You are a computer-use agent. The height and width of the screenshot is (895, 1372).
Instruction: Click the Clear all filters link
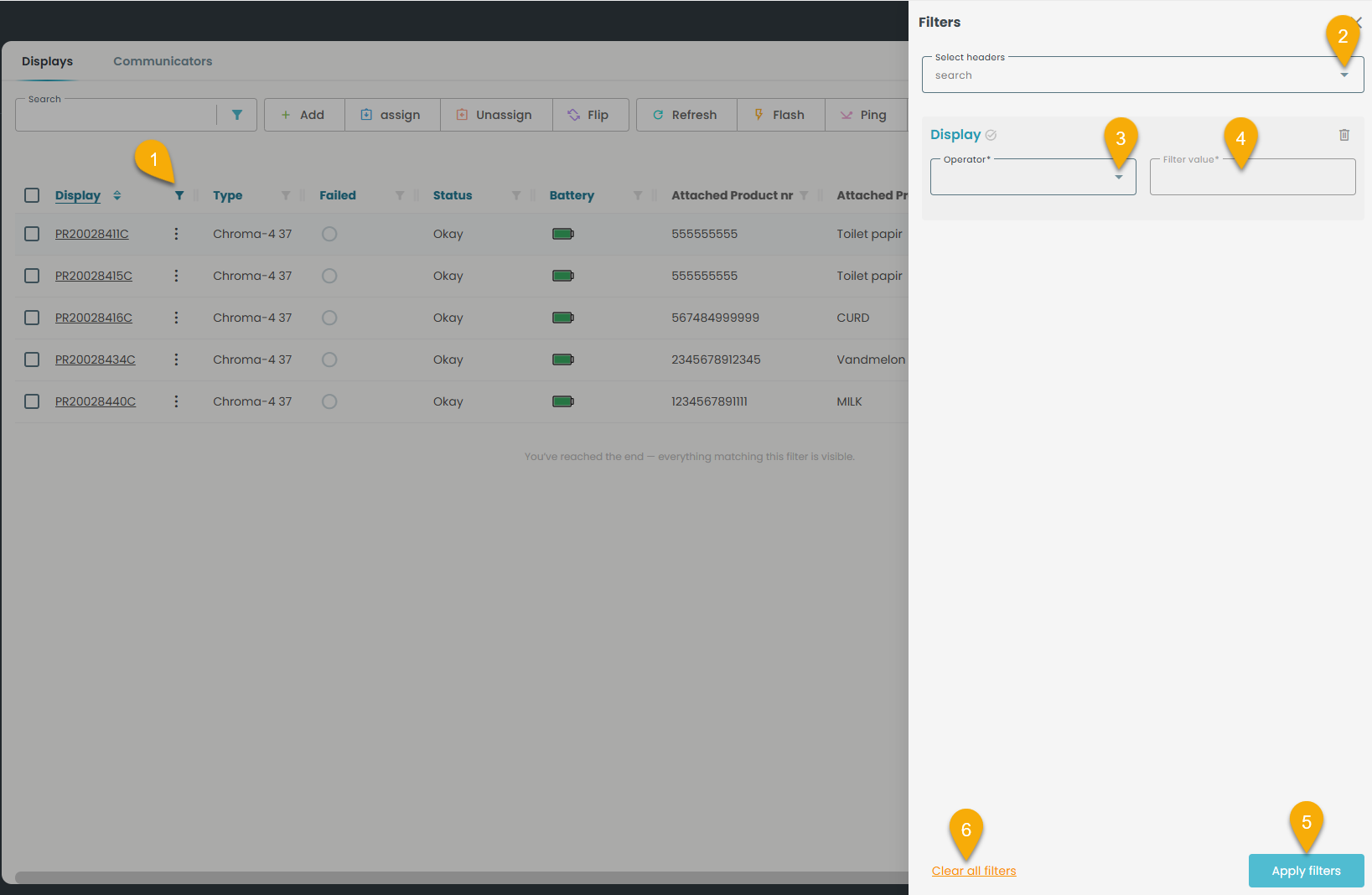(974, 871)
